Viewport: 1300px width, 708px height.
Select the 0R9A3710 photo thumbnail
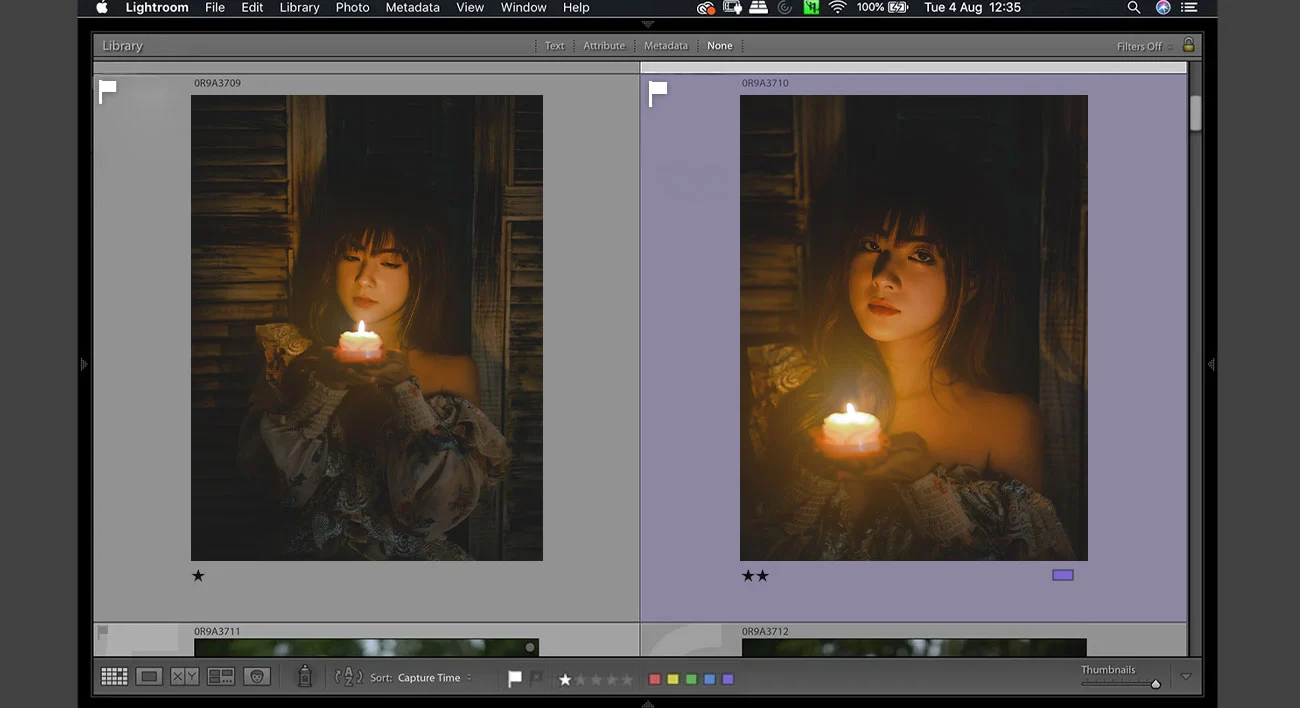[x=913, y=327]
